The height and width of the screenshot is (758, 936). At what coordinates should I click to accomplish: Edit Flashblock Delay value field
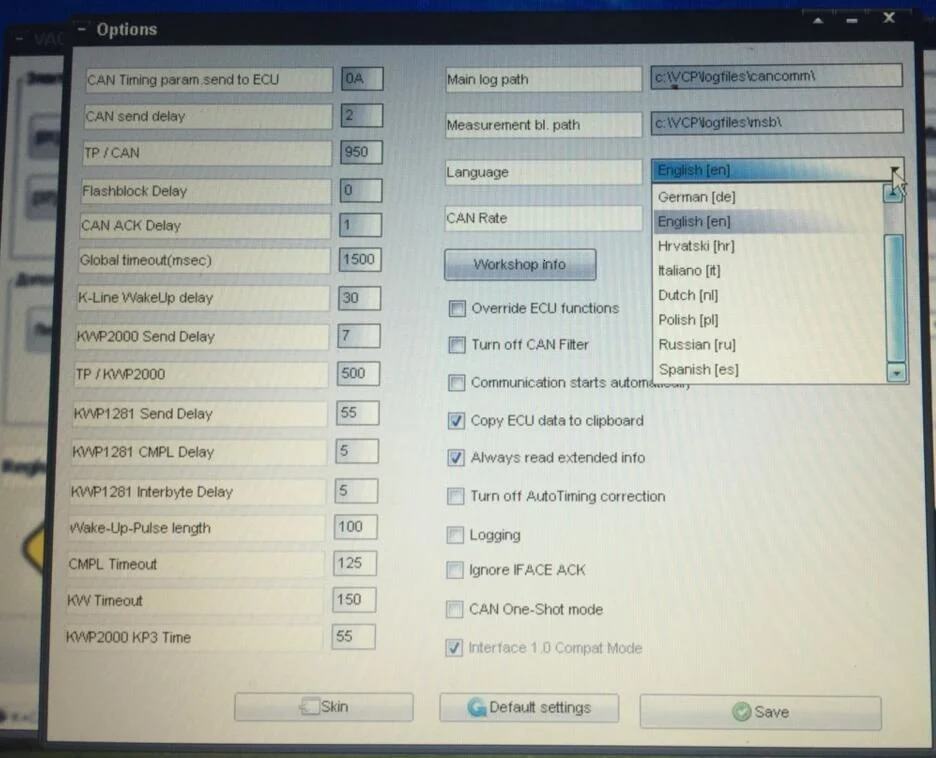[x=361, y=190]
